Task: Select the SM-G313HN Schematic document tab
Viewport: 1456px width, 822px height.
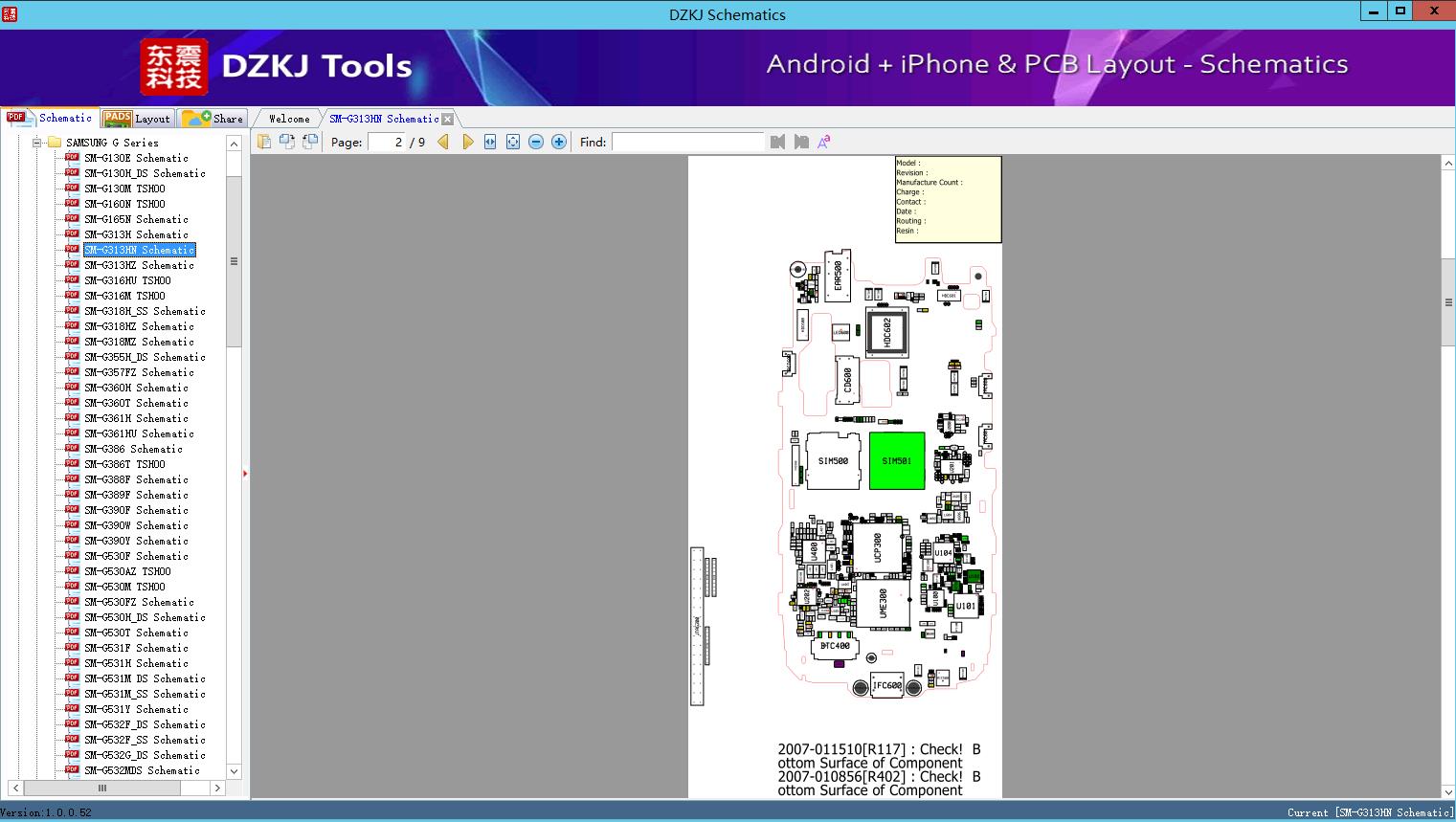Action: pyautogui.click(x=384, y=119)
